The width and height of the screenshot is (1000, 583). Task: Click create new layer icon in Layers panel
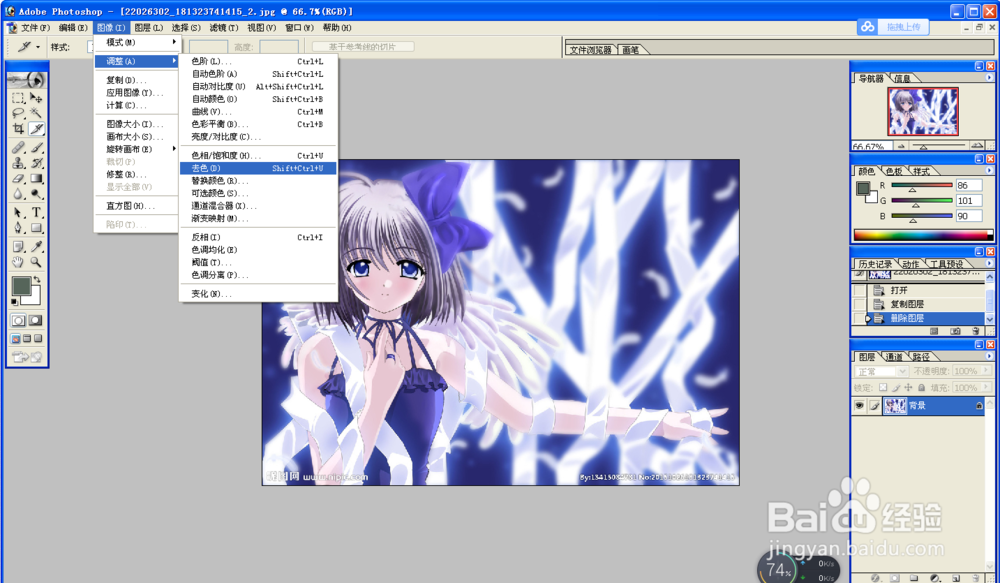click(956, 578)
